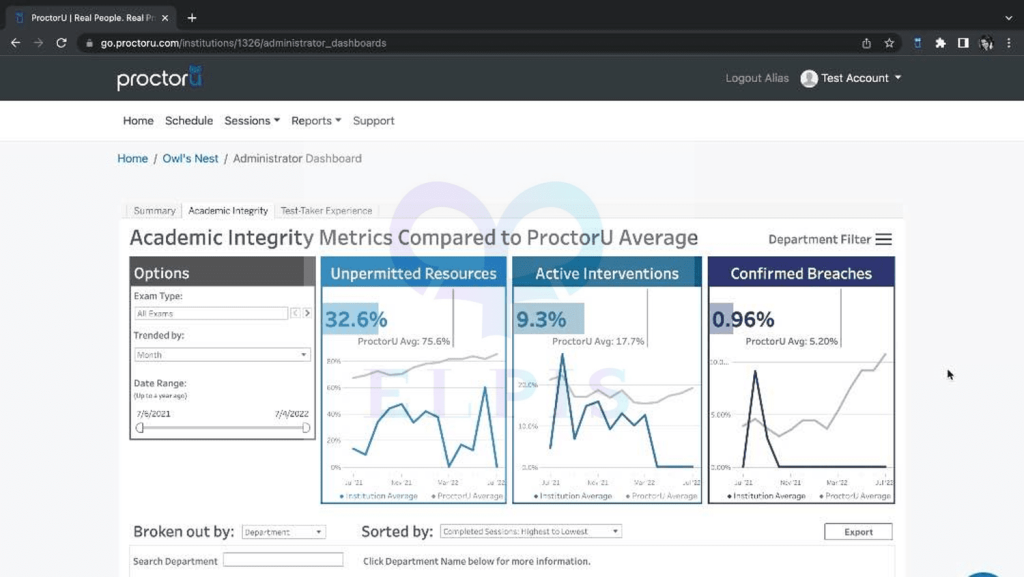Open the Department Filter hamburger icon
This screenshot has height=577, width=1024.
click(884, 240)
